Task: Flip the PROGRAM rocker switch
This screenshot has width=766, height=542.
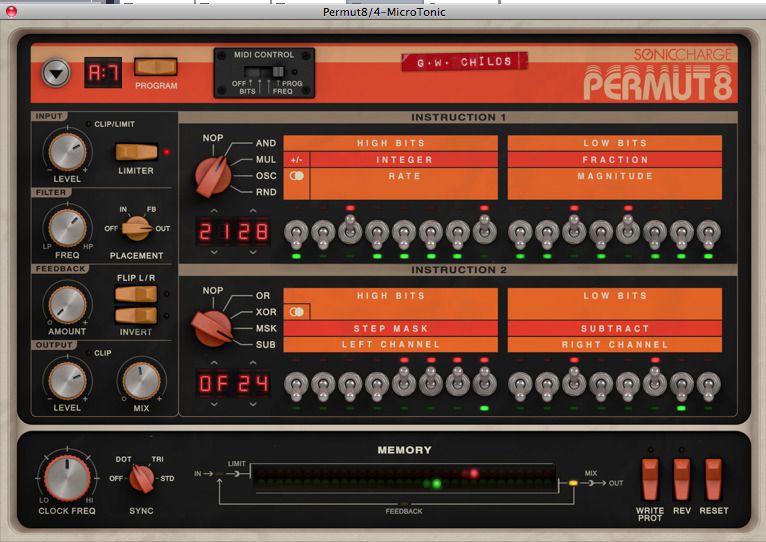Action: pyautogui.click(x=156, y=67)
